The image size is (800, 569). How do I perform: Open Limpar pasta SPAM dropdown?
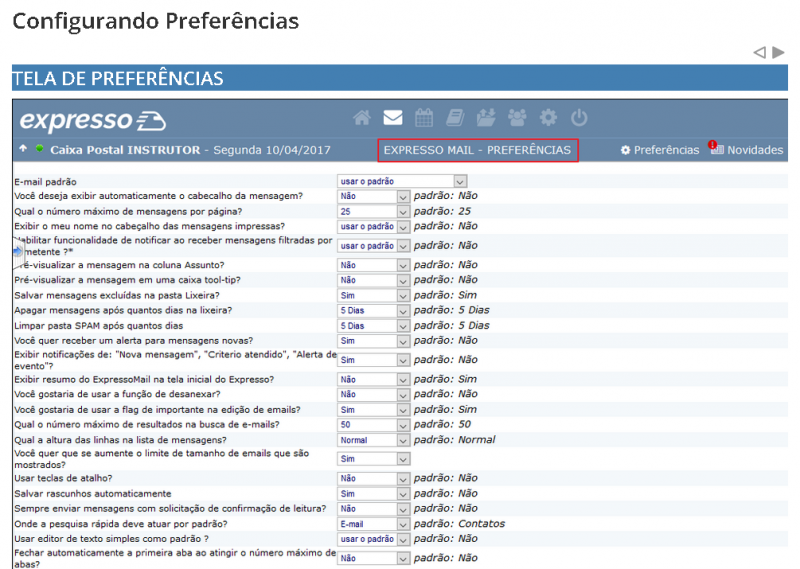click(x=373, y=326)
